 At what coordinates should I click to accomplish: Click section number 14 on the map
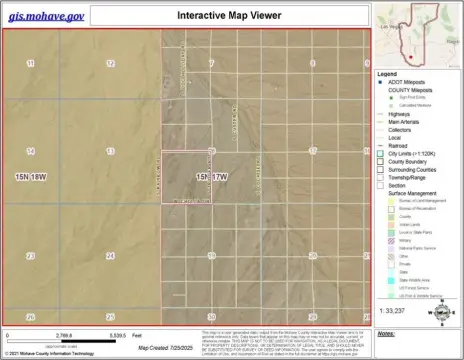[x=30, y=151]
